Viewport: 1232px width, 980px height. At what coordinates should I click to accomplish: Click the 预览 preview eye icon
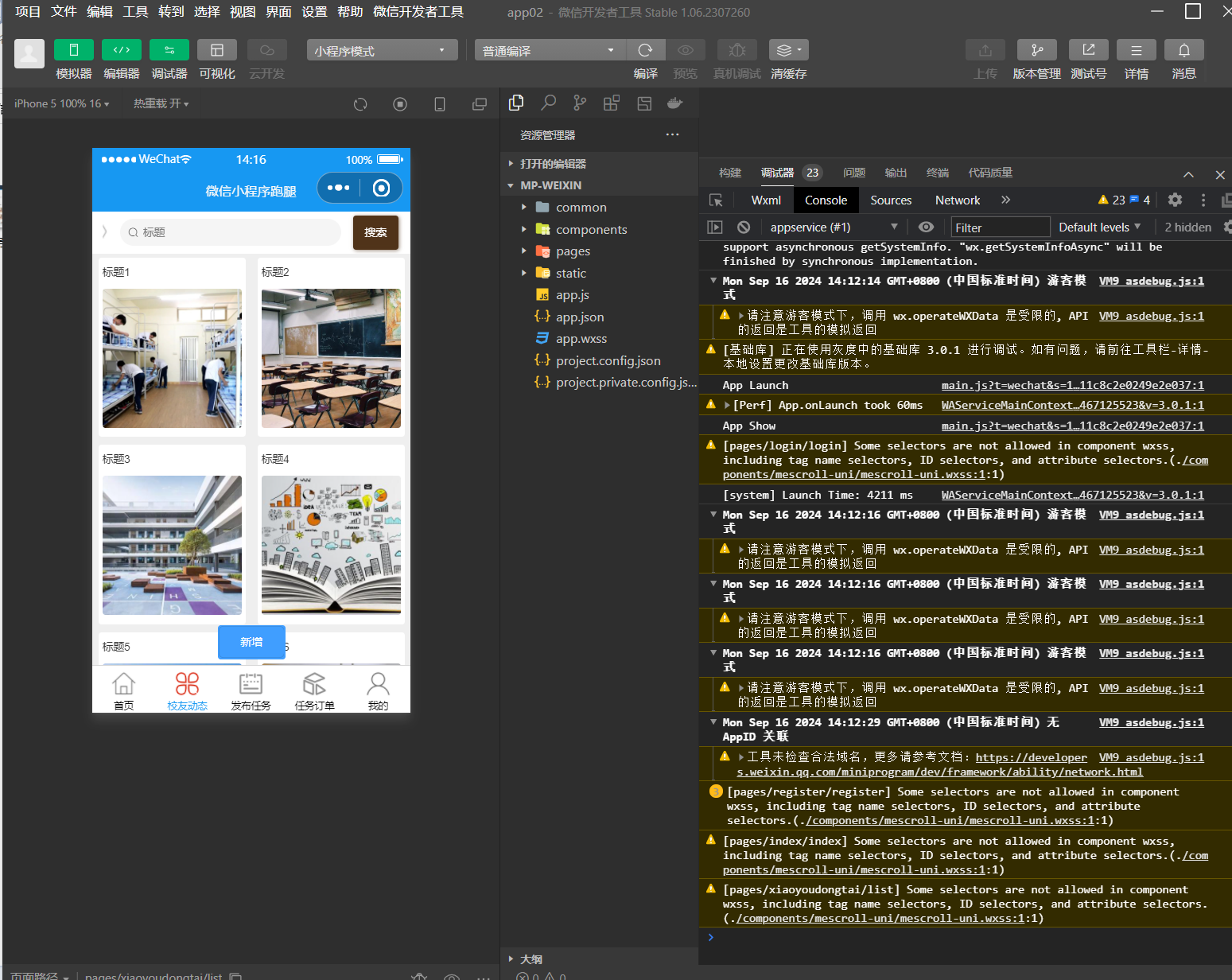(685, 50)
